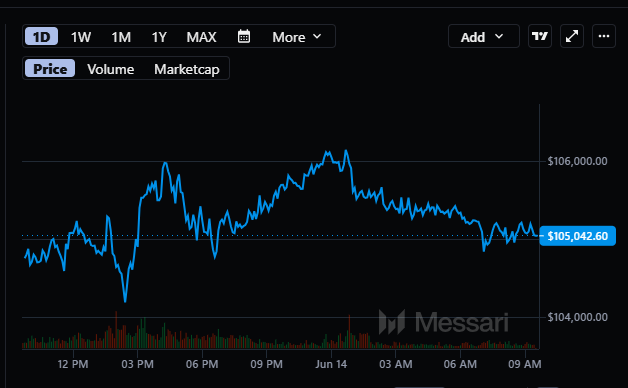This screenshot has width=628, height=388.
Task: Show MAX time range
Action: click(x=201, y=37)
